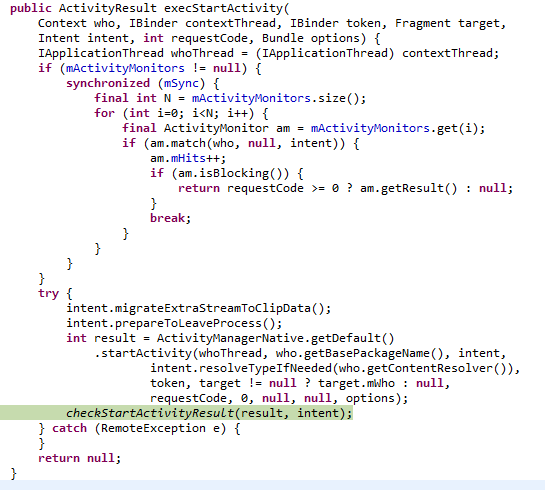Click the getDefault() method call

pos(352,338)
